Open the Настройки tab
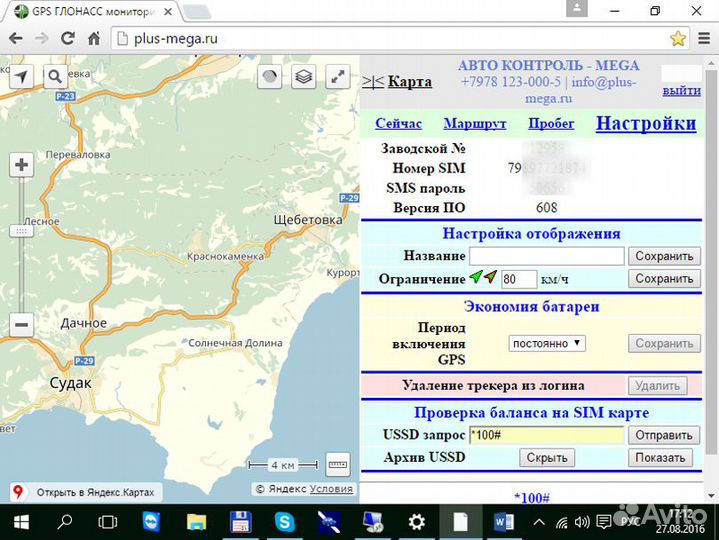This screenshot has width=719, height=540. [x=646, y=123]
